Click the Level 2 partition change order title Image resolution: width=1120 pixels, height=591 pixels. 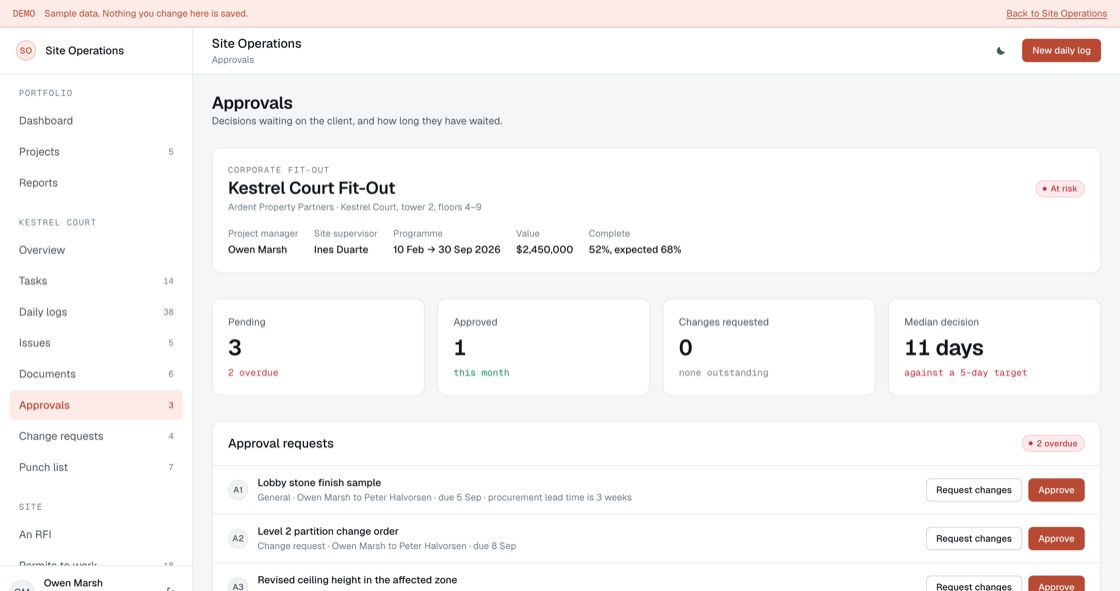pyautogui.click(x=328, y=532)
